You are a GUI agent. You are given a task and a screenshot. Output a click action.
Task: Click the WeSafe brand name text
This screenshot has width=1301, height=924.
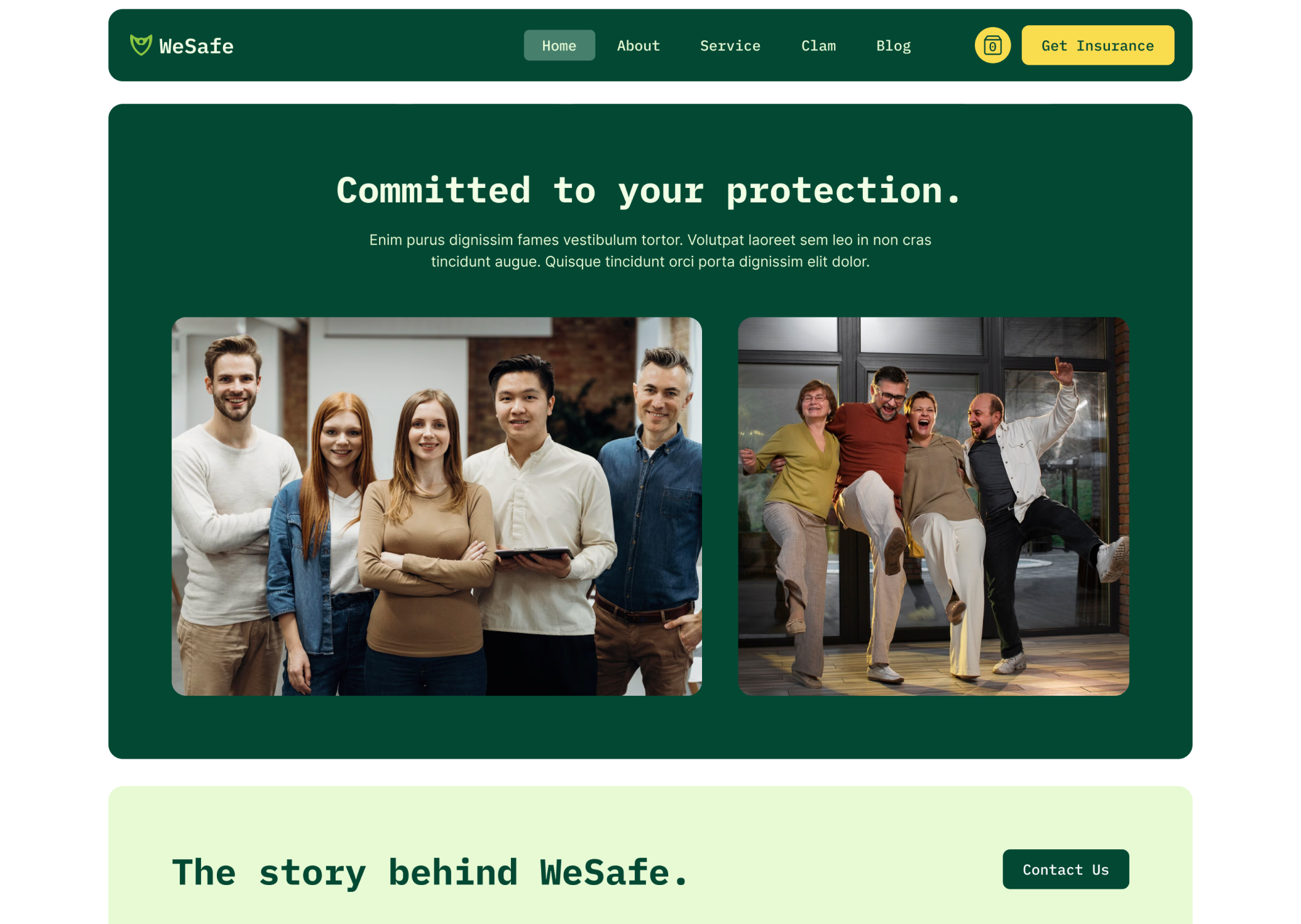tap(196, 46)
